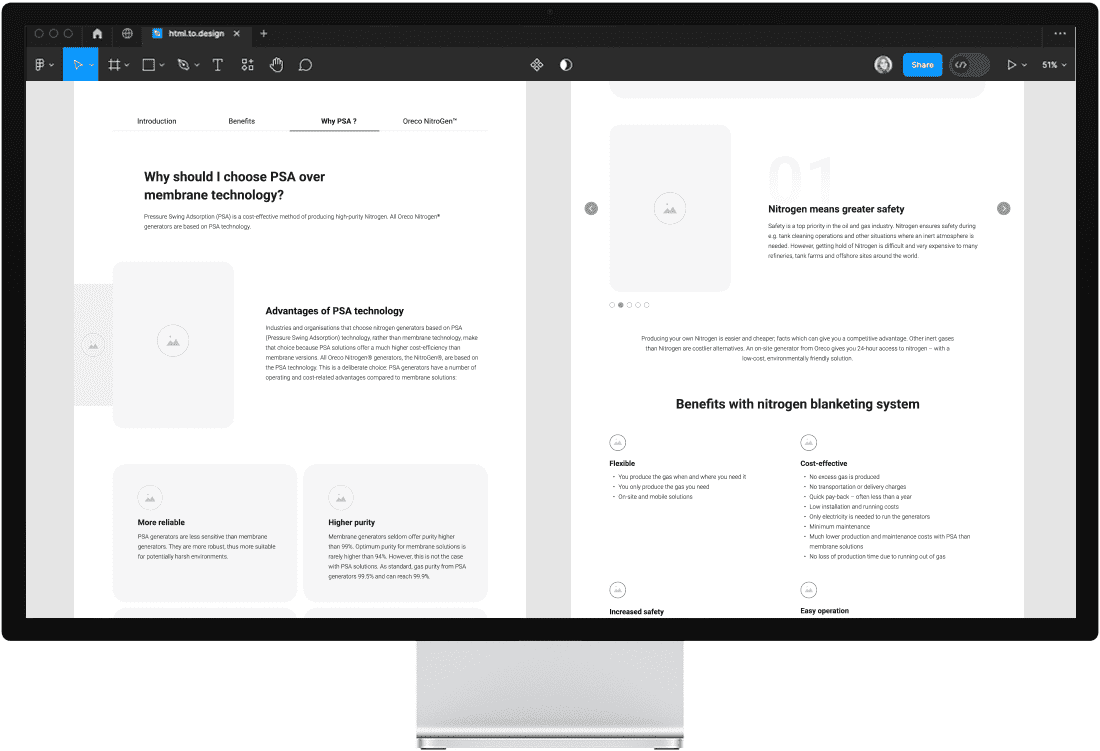Select the Move tool arrow

(x=77, y=65)
